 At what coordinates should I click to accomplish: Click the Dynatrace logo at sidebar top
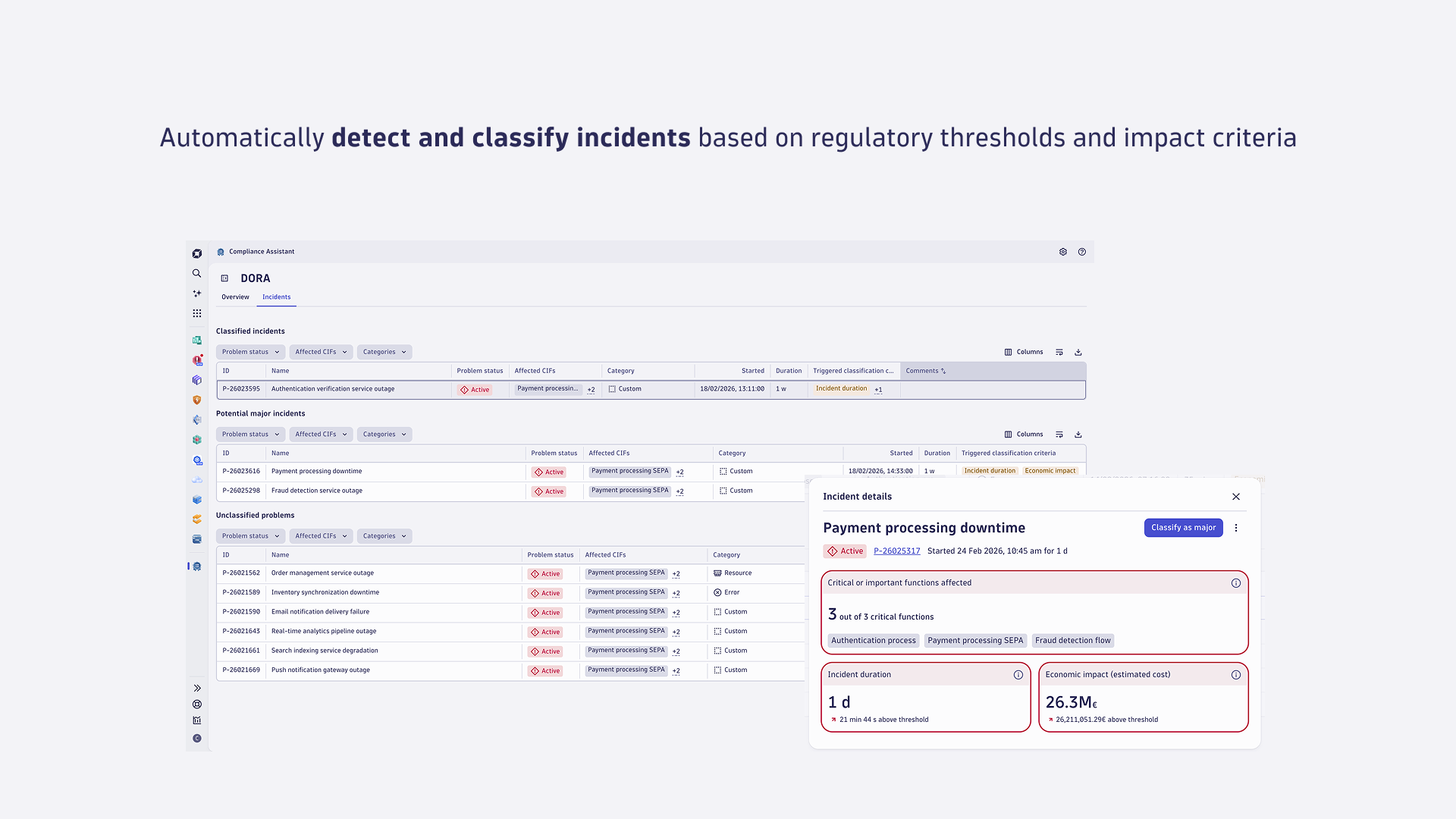point(197,253)
